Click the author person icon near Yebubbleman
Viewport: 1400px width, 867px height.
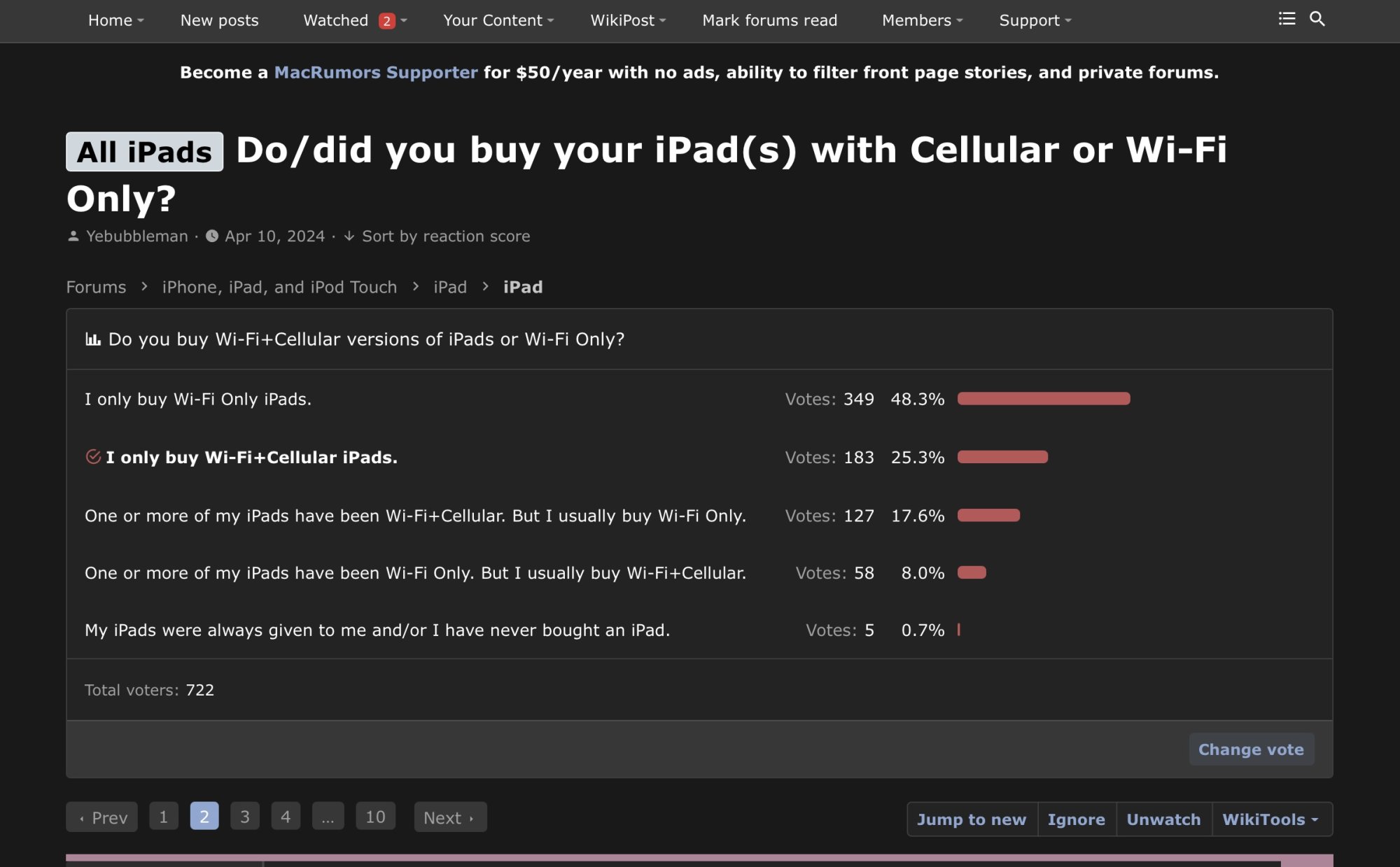(73, 236)
